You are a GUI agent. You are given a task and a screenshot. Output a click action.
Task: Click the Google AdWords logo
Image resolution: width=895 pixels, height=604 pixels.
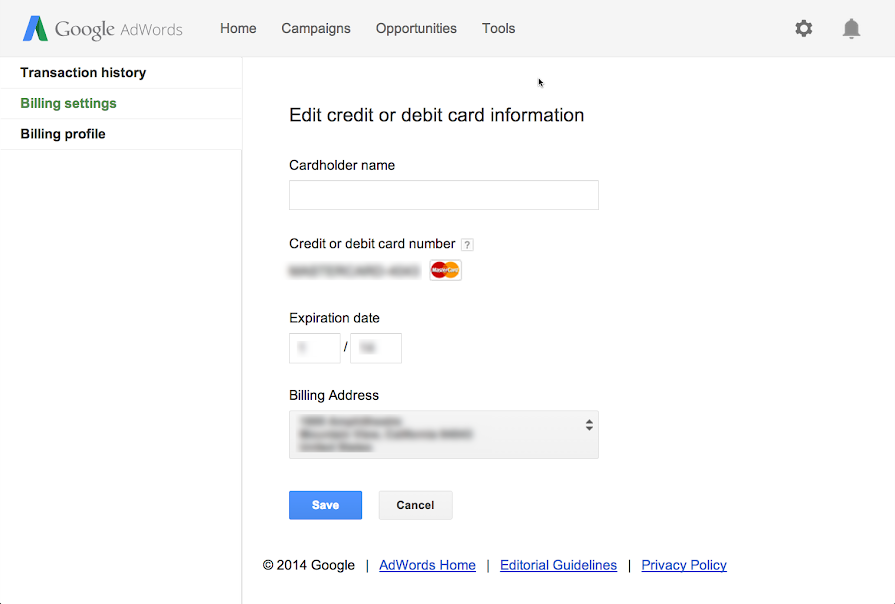pyautogui.click(x=102, y=29)
